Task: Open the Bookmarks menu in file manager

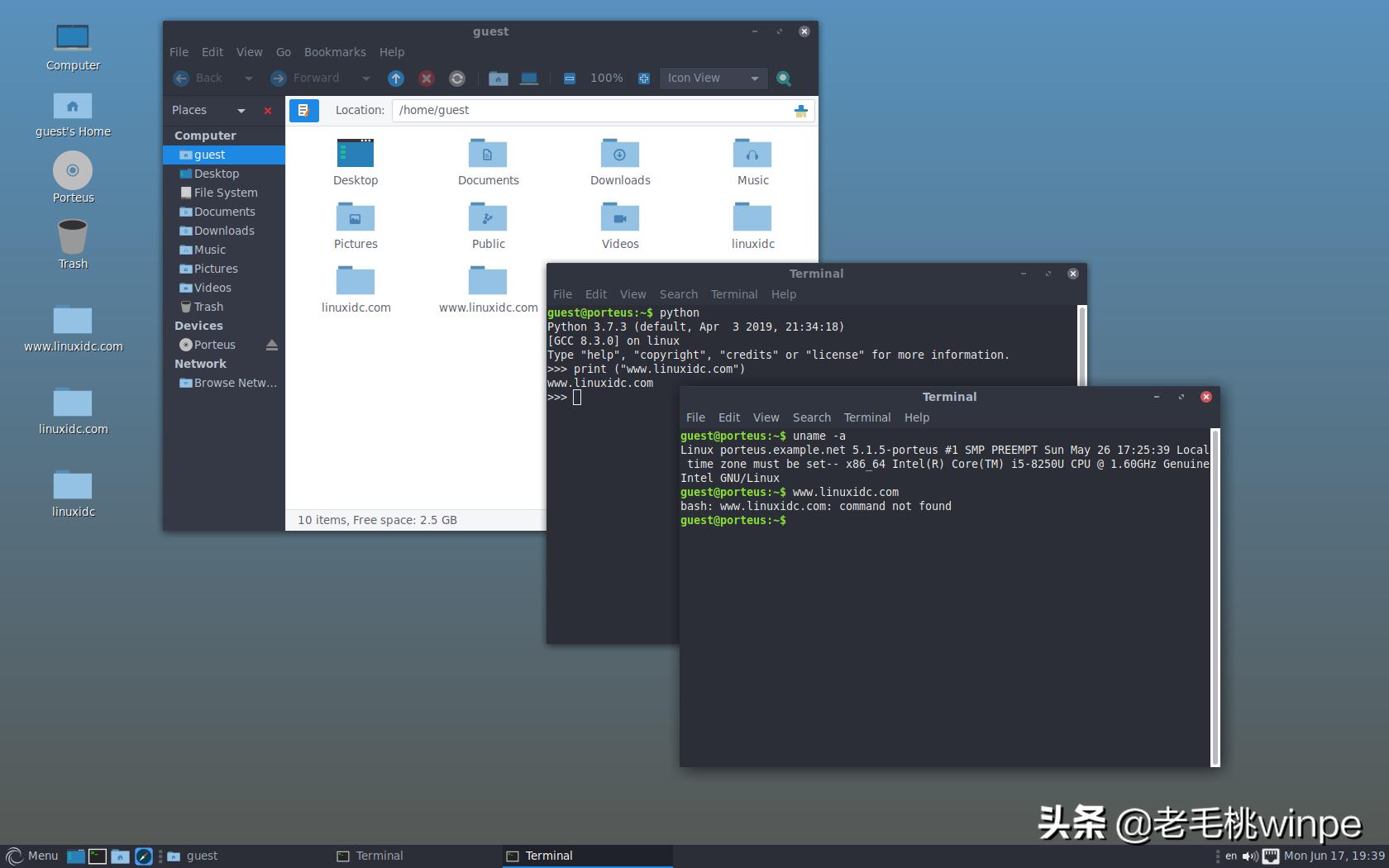Action: 335,51
